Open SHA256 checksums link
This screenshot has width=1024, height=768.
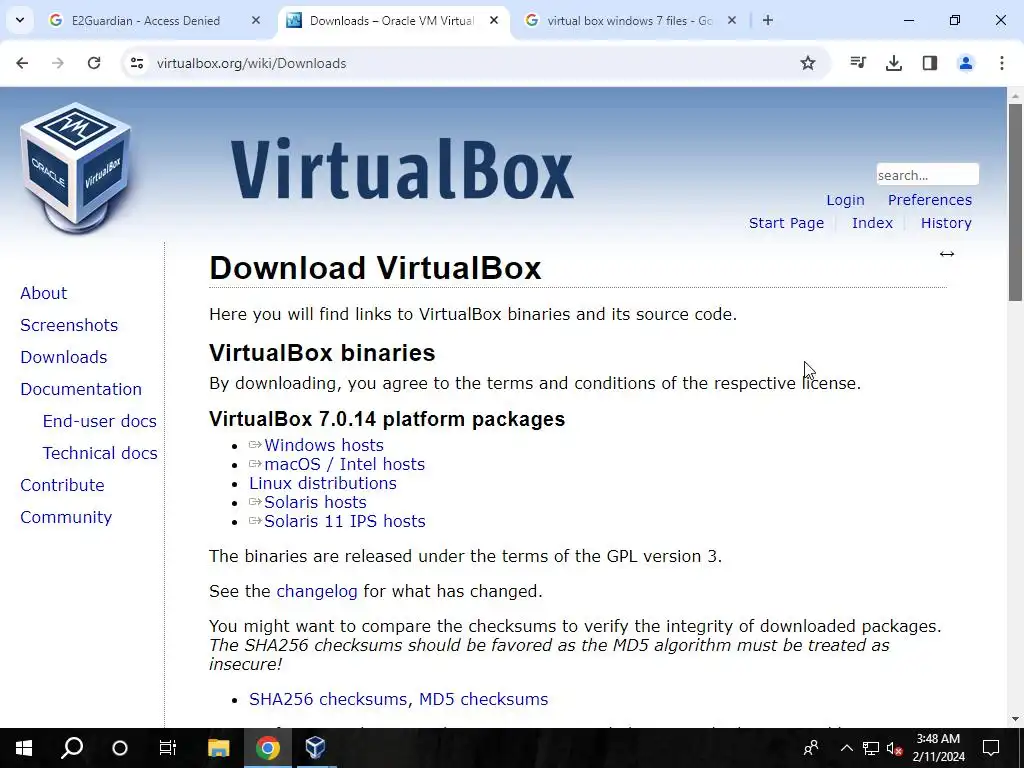point(328,699)
